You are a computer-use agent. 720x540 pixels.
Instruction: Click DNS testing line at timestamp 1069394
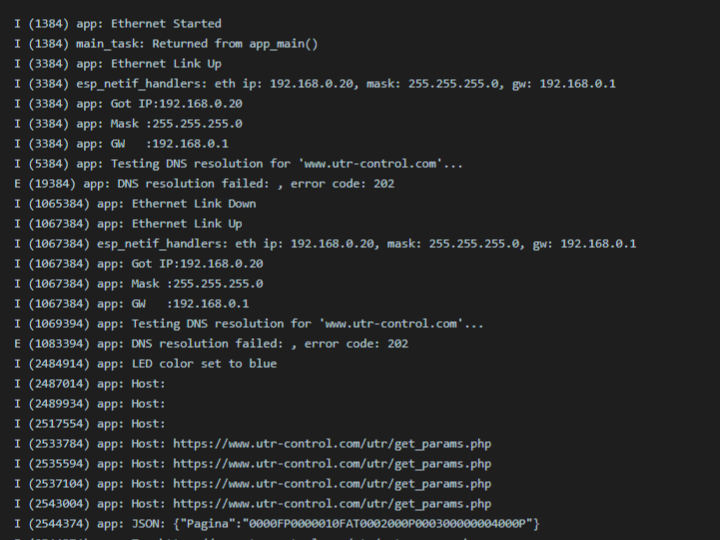click(249, 324)
